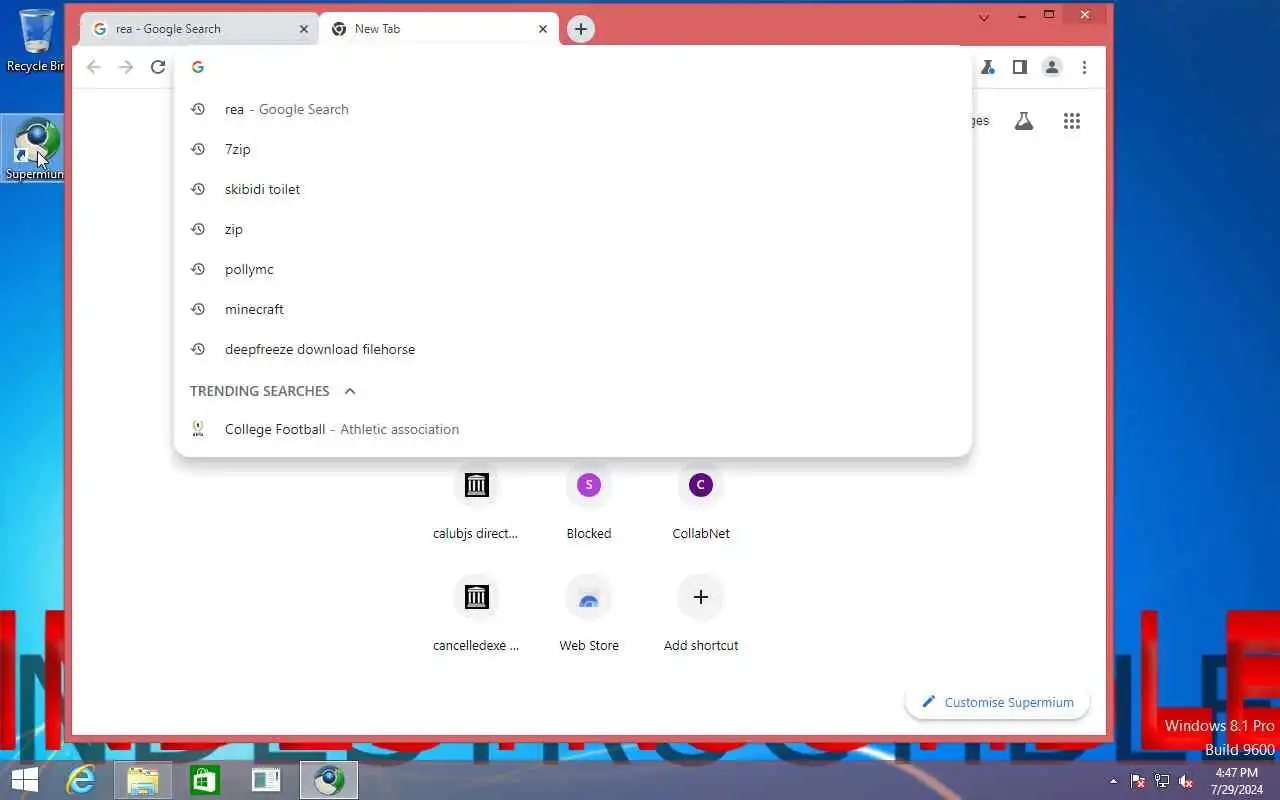1280x800 pixels.
Task: Show hidden tray icons arrow
Action: 1114,781
